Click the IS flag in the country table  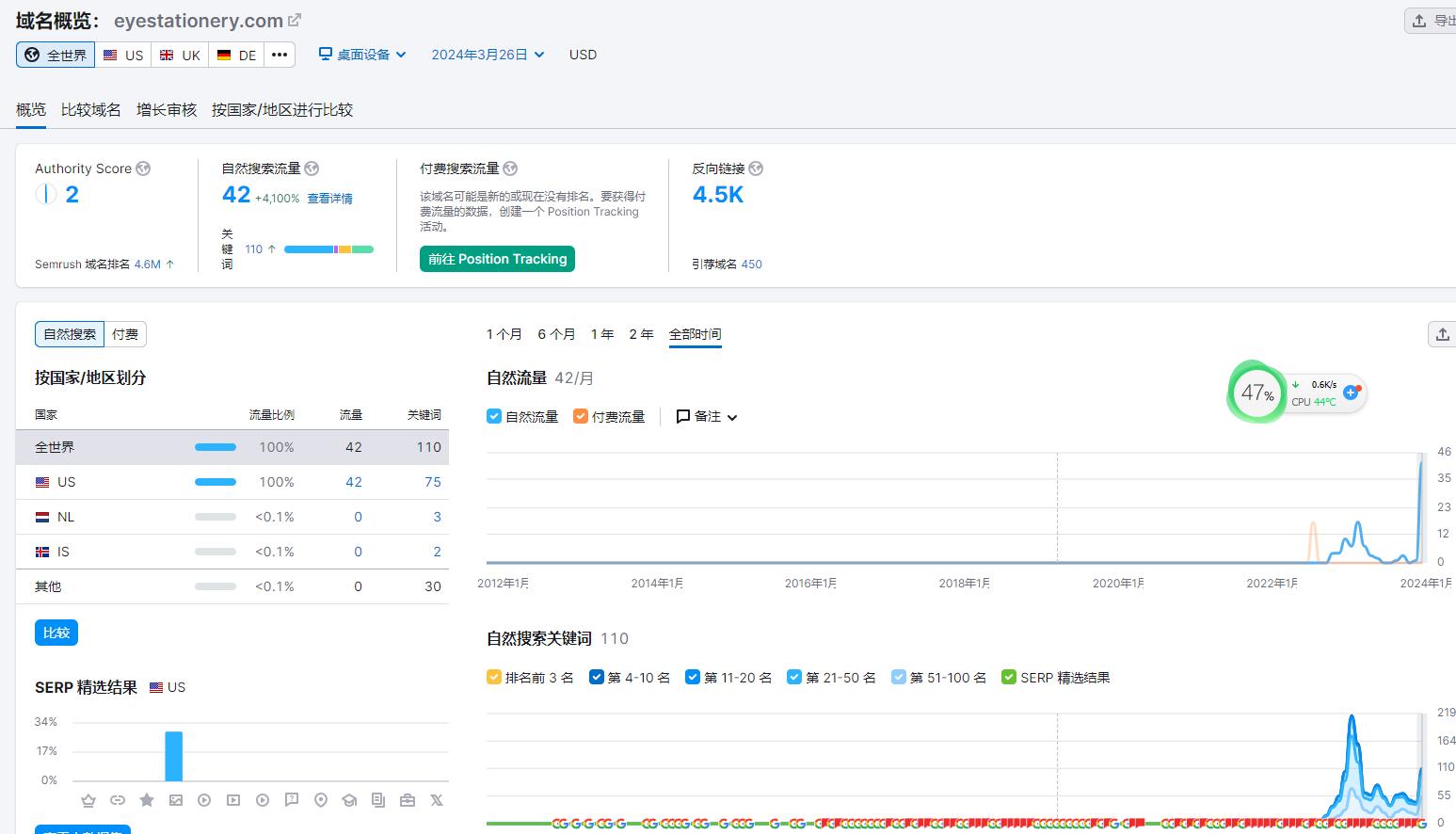[42, 552]
